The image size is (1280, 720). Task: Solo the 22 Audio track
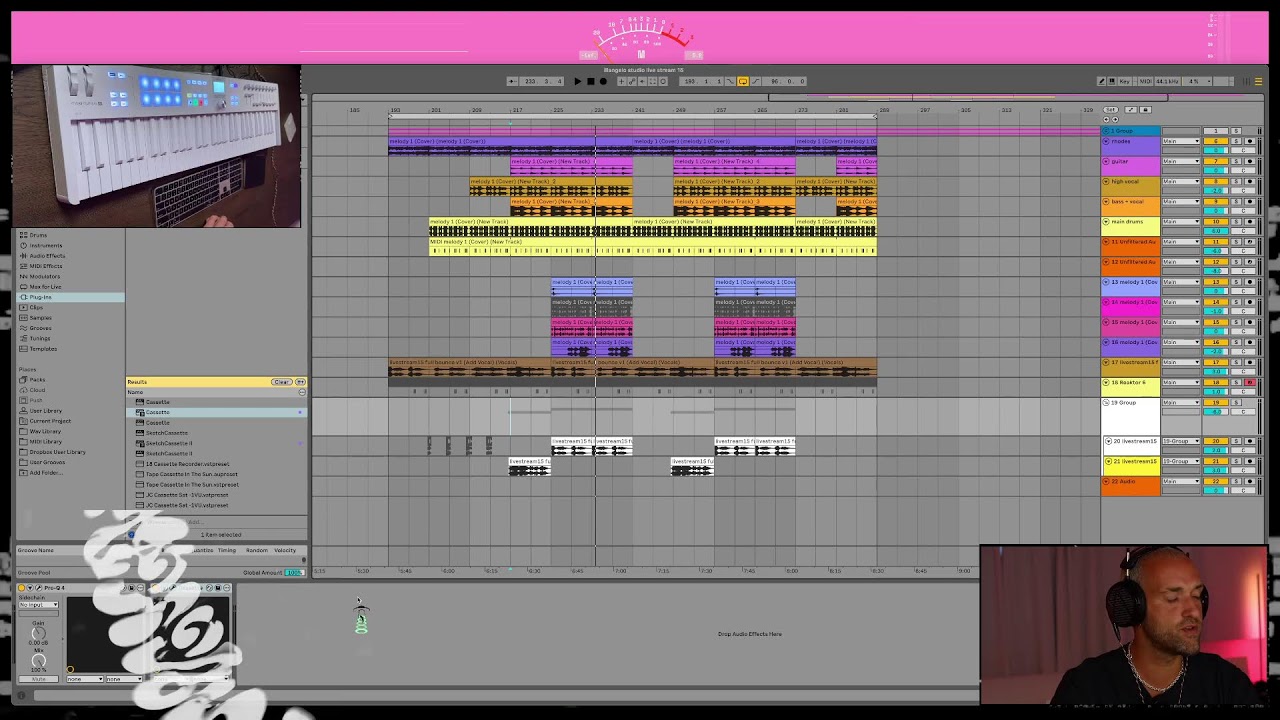[x=1236, y=481]
